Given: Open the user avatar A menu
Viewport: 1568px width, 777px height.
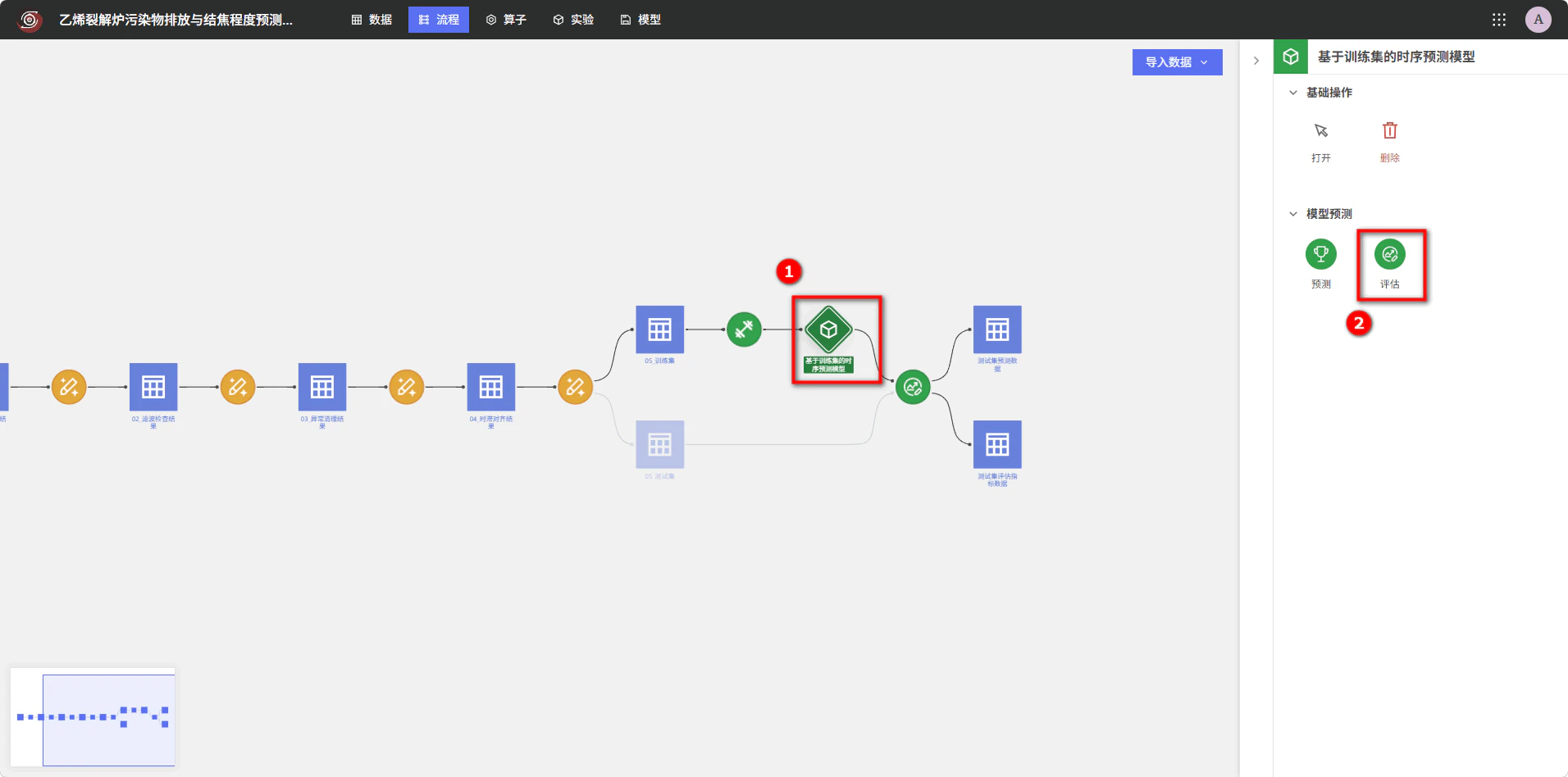Looking at the screenshot, I should click(1538, 20).
